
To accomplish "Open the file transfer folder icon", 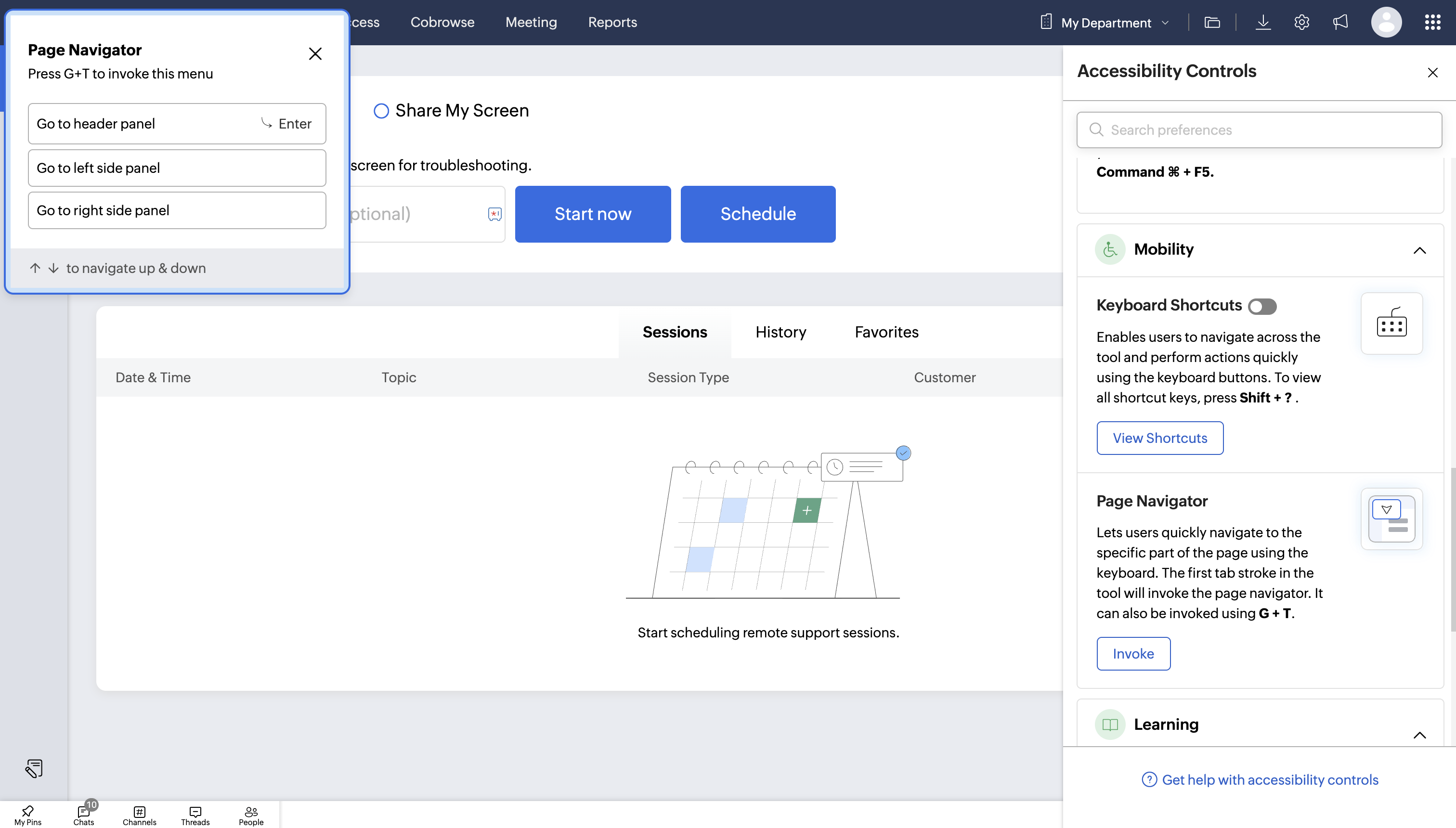I will pyautogui.click(x=1212, y=22).
